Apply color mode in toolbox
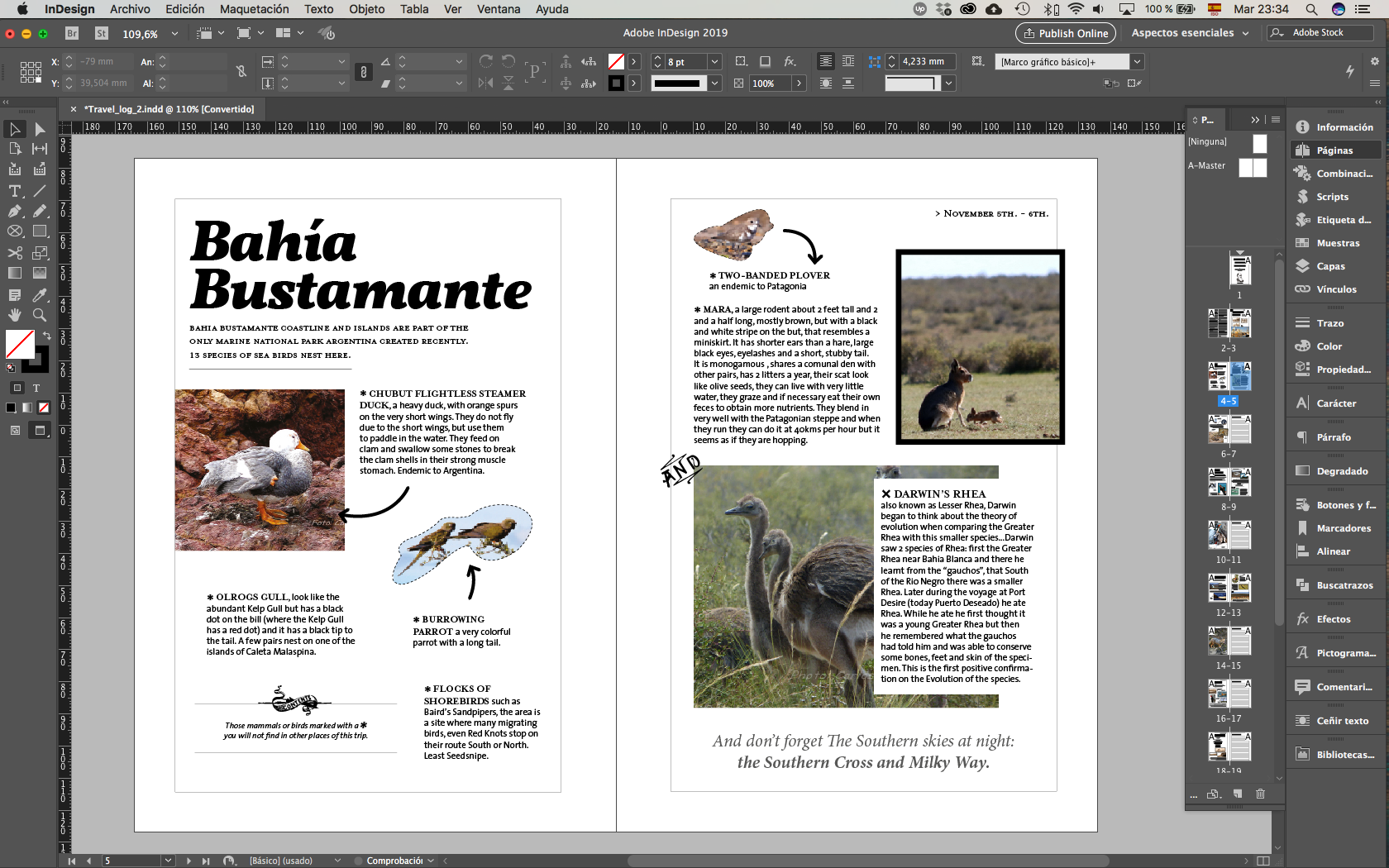The height and width of the screenshot is (868, 1389). click(11, 407)
